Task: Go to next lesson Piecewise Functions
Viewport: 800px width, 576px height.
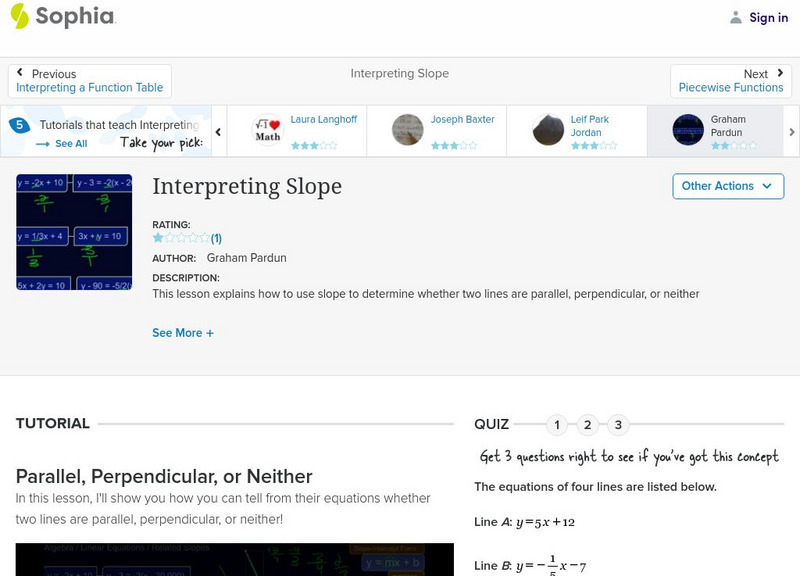Action: [731, 81]
